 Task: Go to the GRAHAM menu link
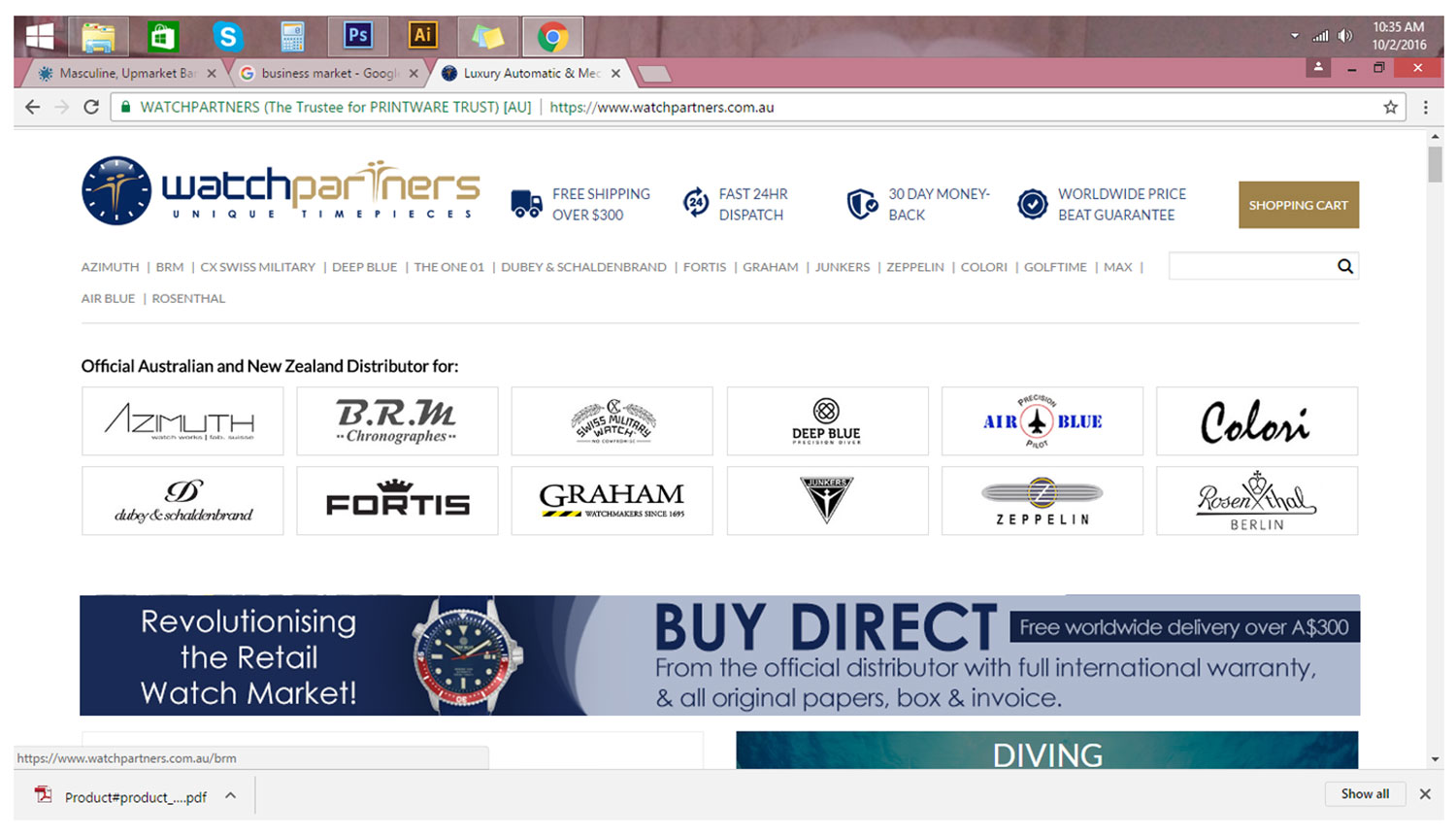coord(770,267)
